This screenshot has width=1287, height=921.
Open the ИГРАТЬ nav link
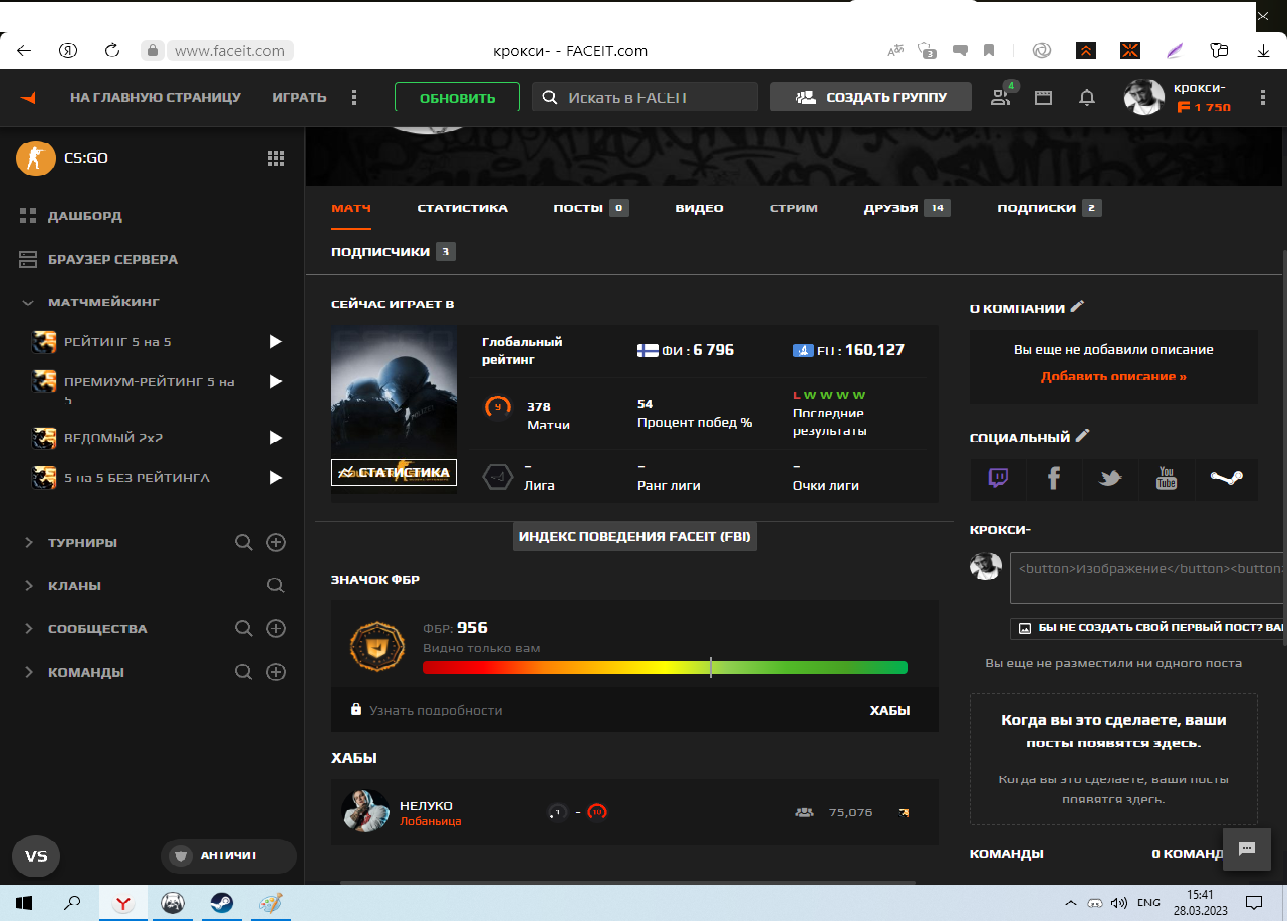pyautogui.click(x=299, y=97)
